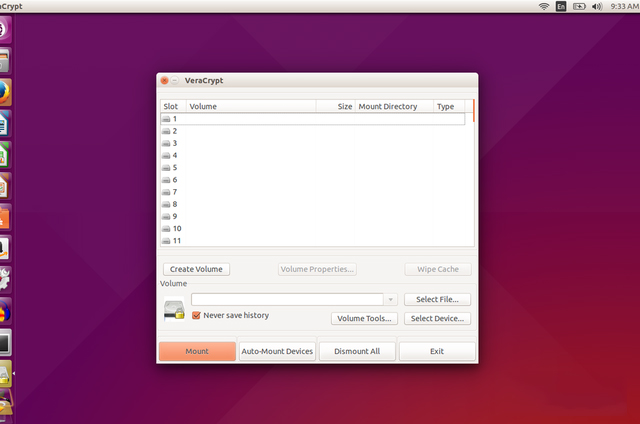The image size is (640, 424).
Task: Click the 9:33 AM clock
Action: 624,6
